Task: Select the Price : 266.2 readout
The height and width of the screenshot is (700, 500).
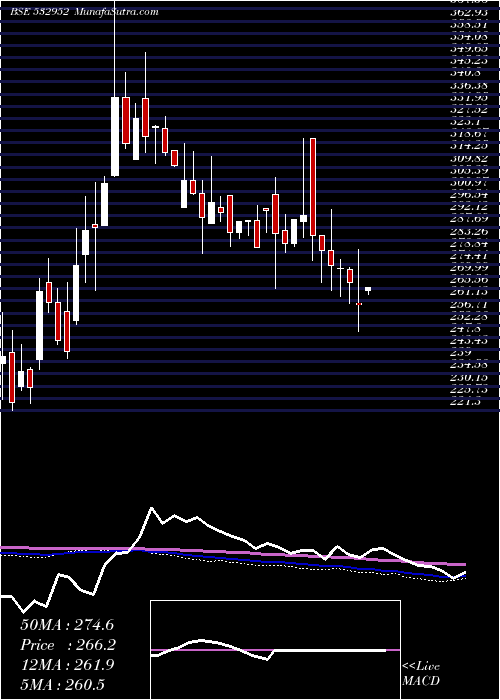Action: (x=68, y=645)
